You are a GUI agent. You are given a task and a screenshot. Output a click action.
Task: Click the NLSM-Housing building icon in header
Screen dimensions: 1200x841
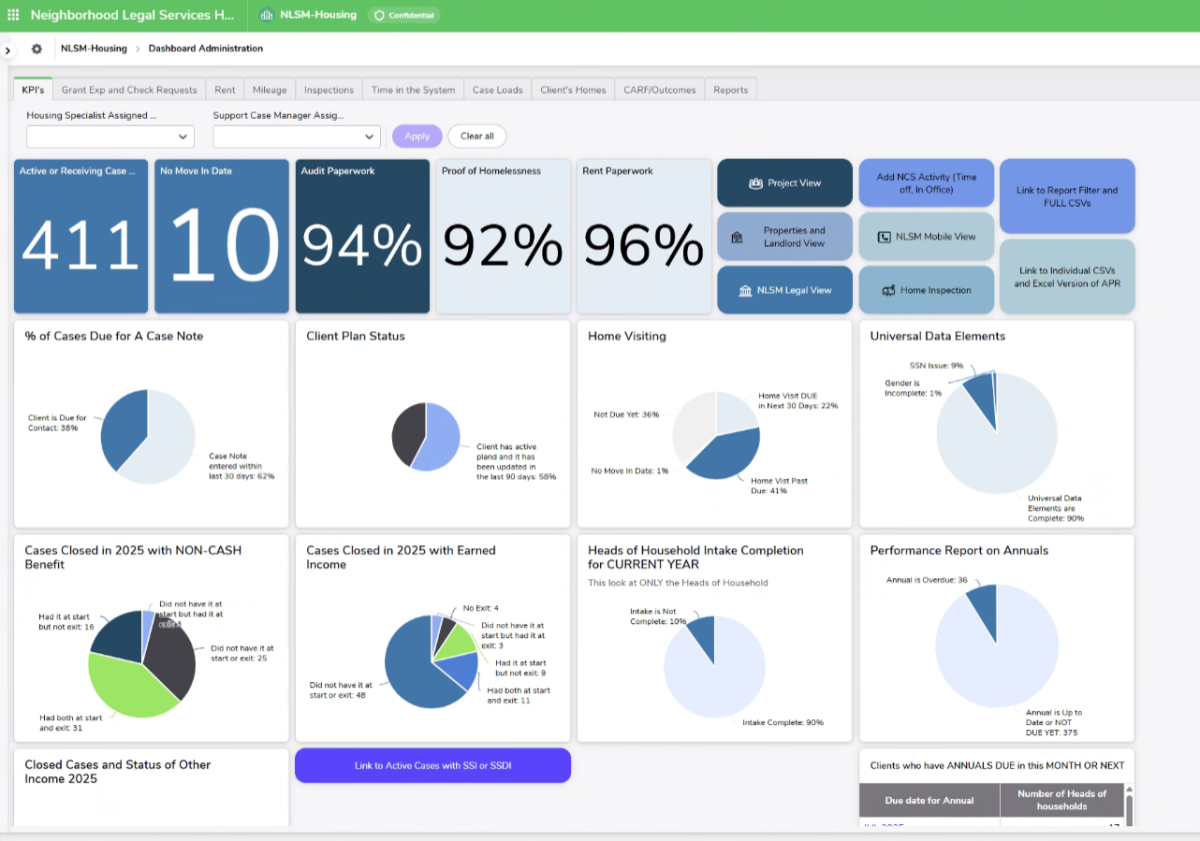267,15
